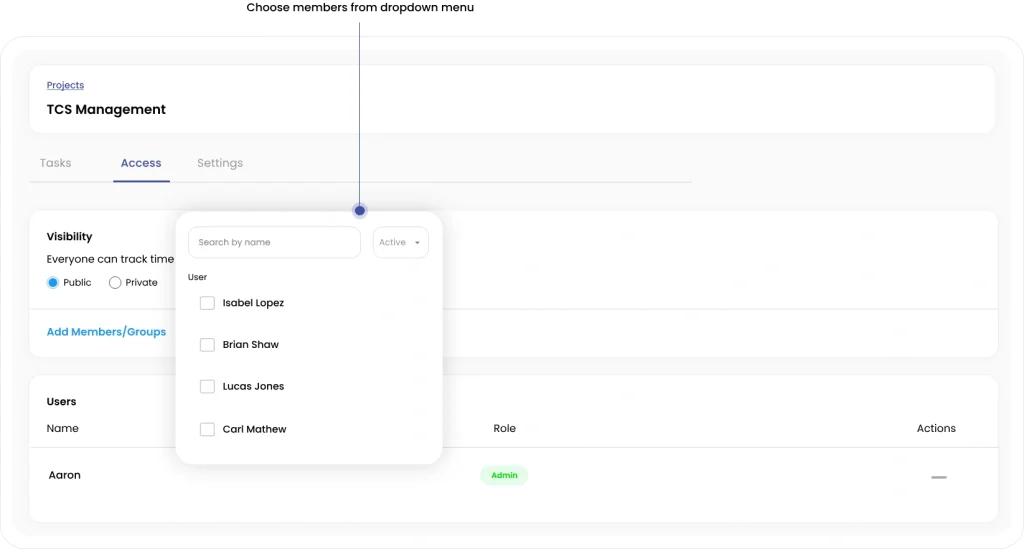
Task: Switch to the Settings tab
Action: click(220, 163)
